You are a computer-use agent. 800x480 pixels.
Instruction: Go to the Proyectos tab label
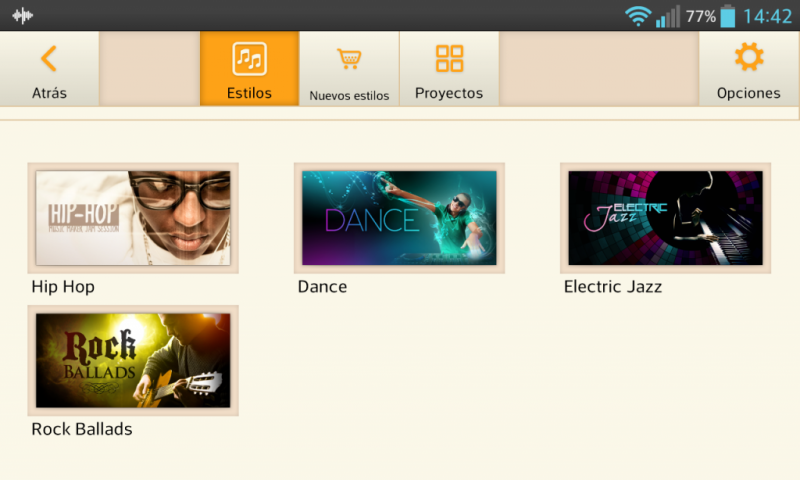click(x=449, y=93)
